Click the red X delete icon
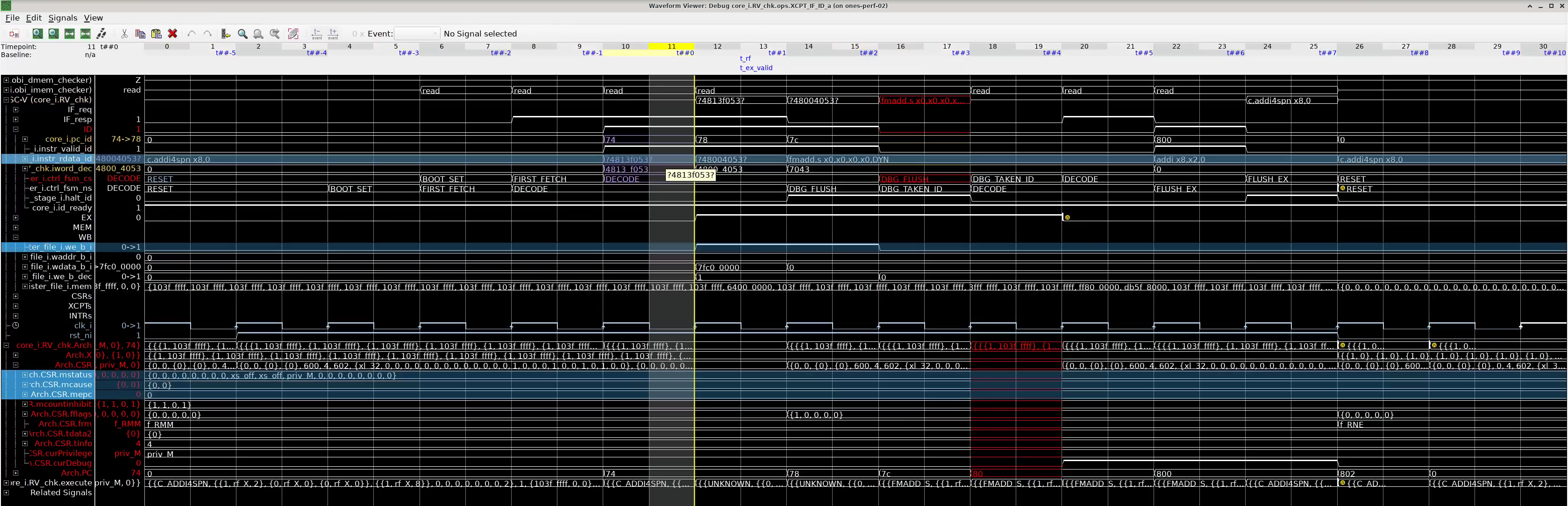This screenshot has width=1568, height=506. point(172,34)
